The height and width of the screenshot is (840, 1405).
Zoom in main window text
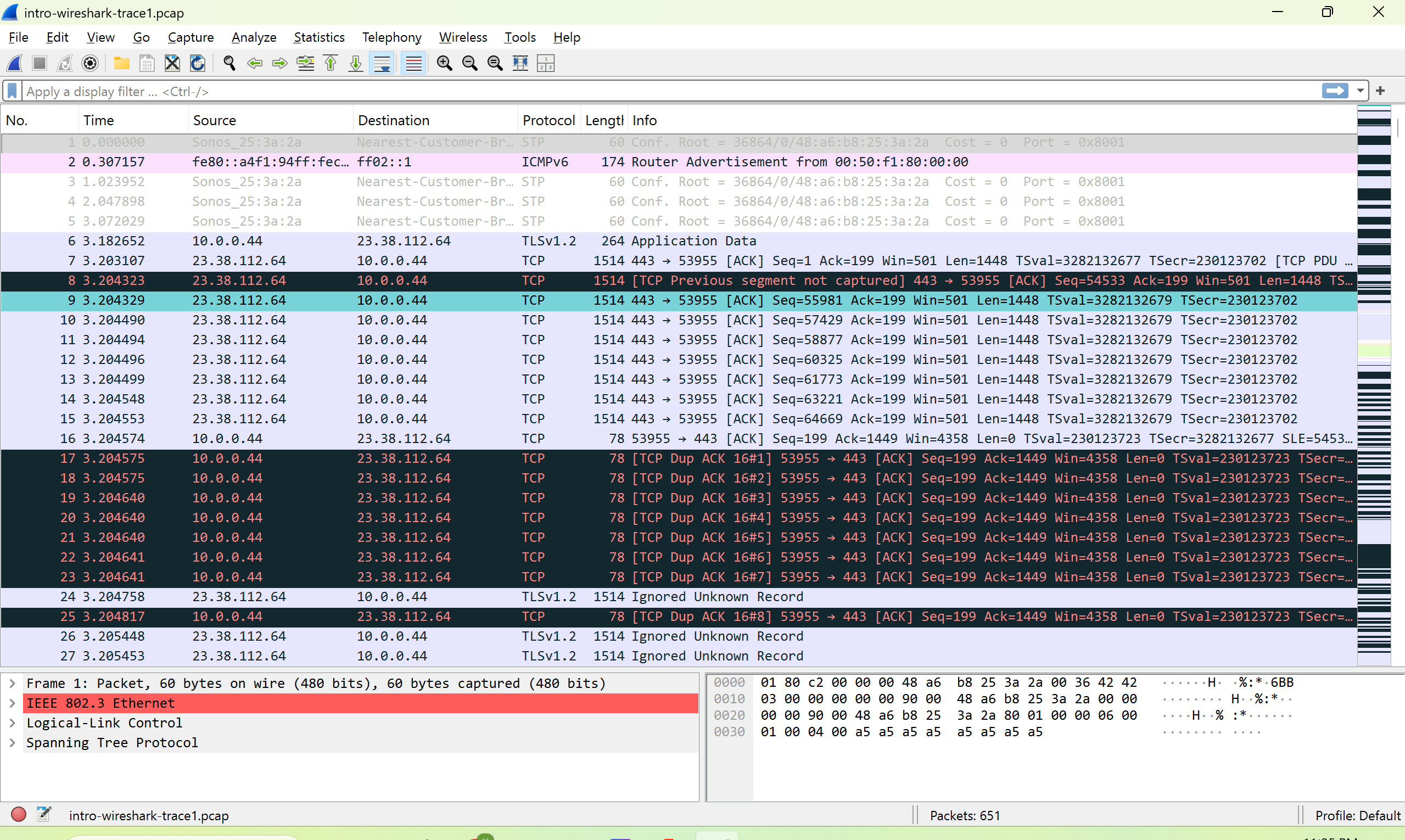[x=444, y=63]
